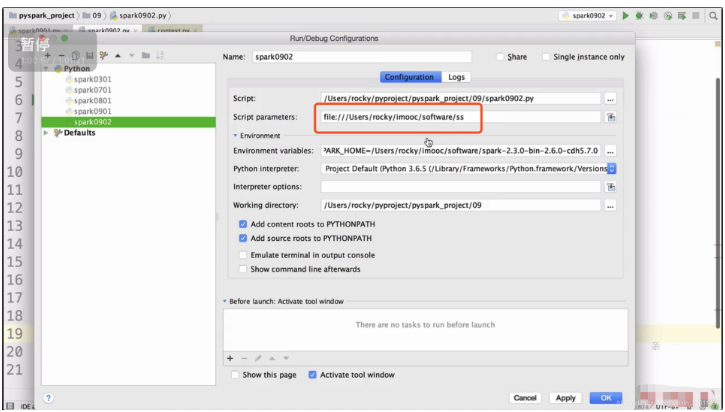Click the Working directory input field
Screen dimensions: 725x412
point(460,205)
